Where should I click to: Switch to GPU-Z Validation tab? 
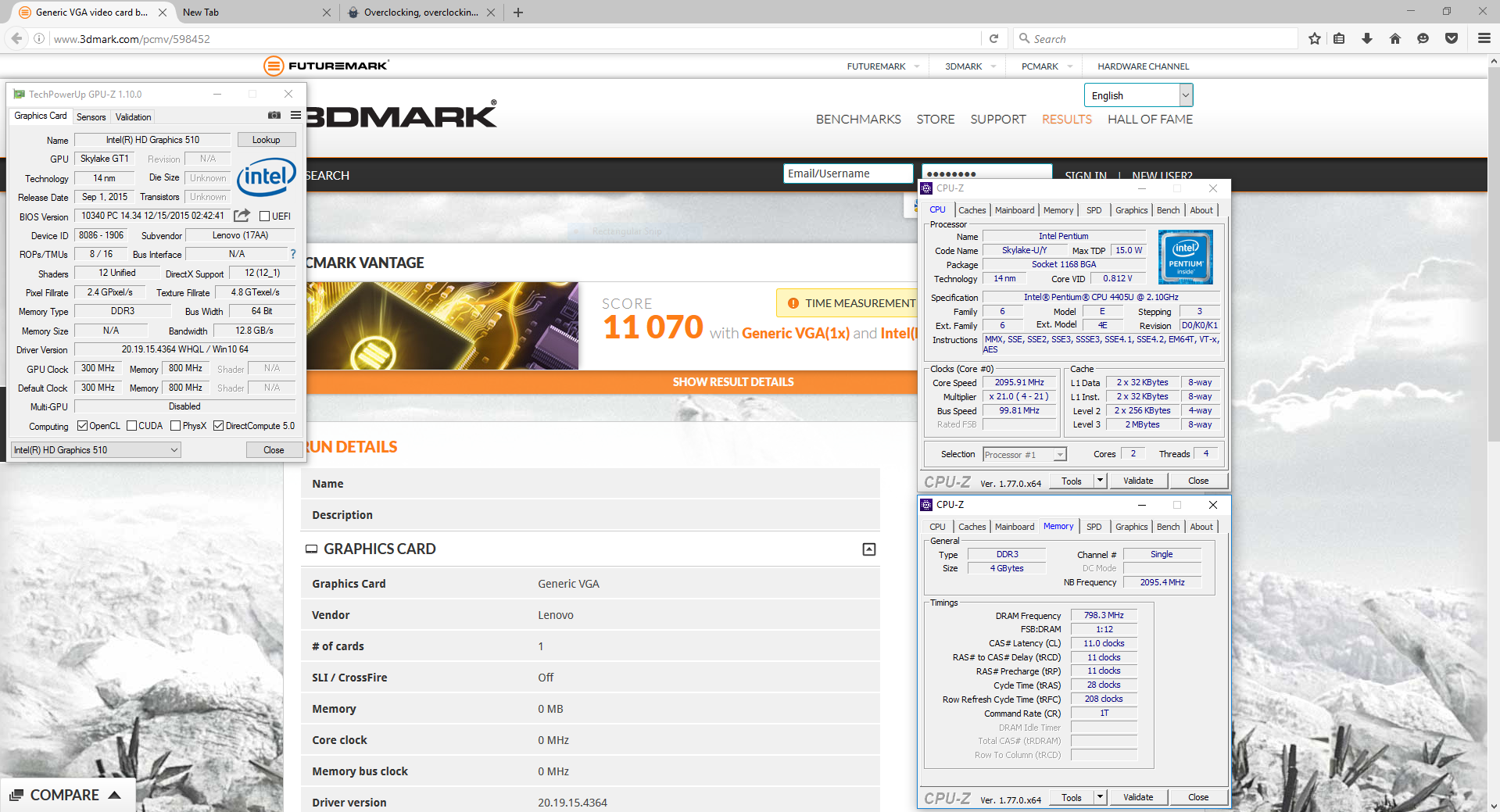click(x=134, y=117)
